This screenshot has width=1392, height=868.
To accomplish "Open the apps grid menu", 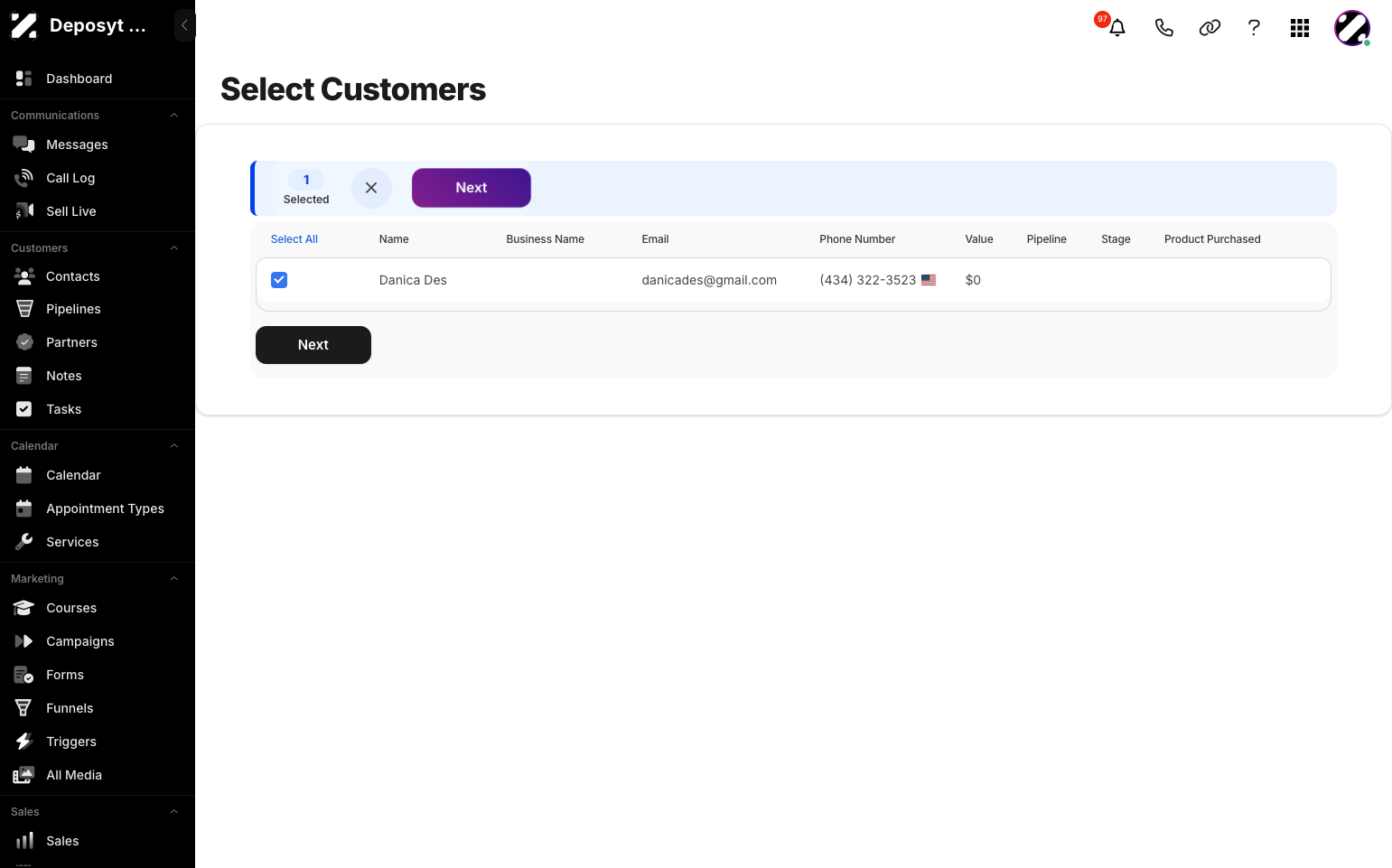I will point(1300,28).
